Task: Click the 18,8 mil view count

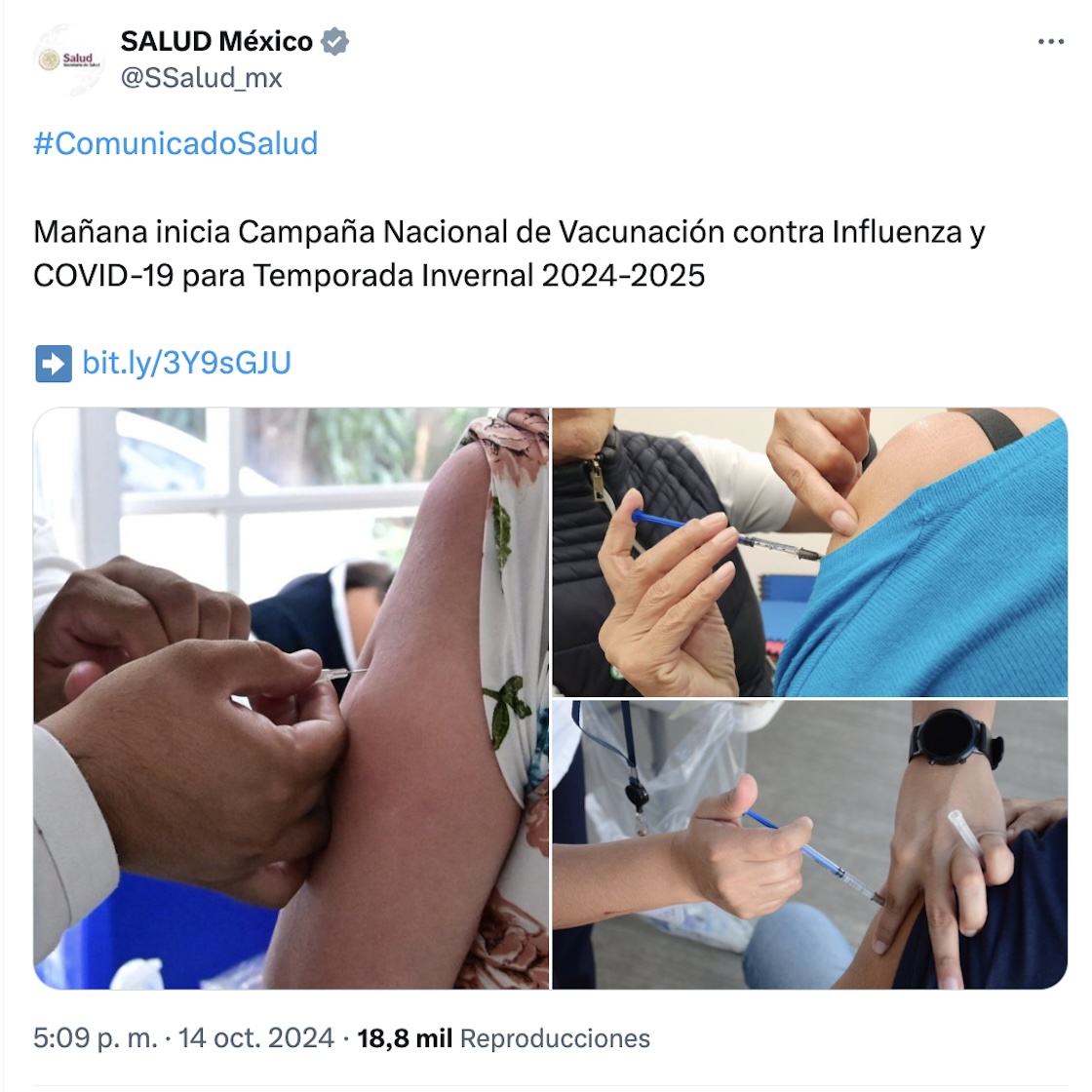Action: [x=405, y=1037]
